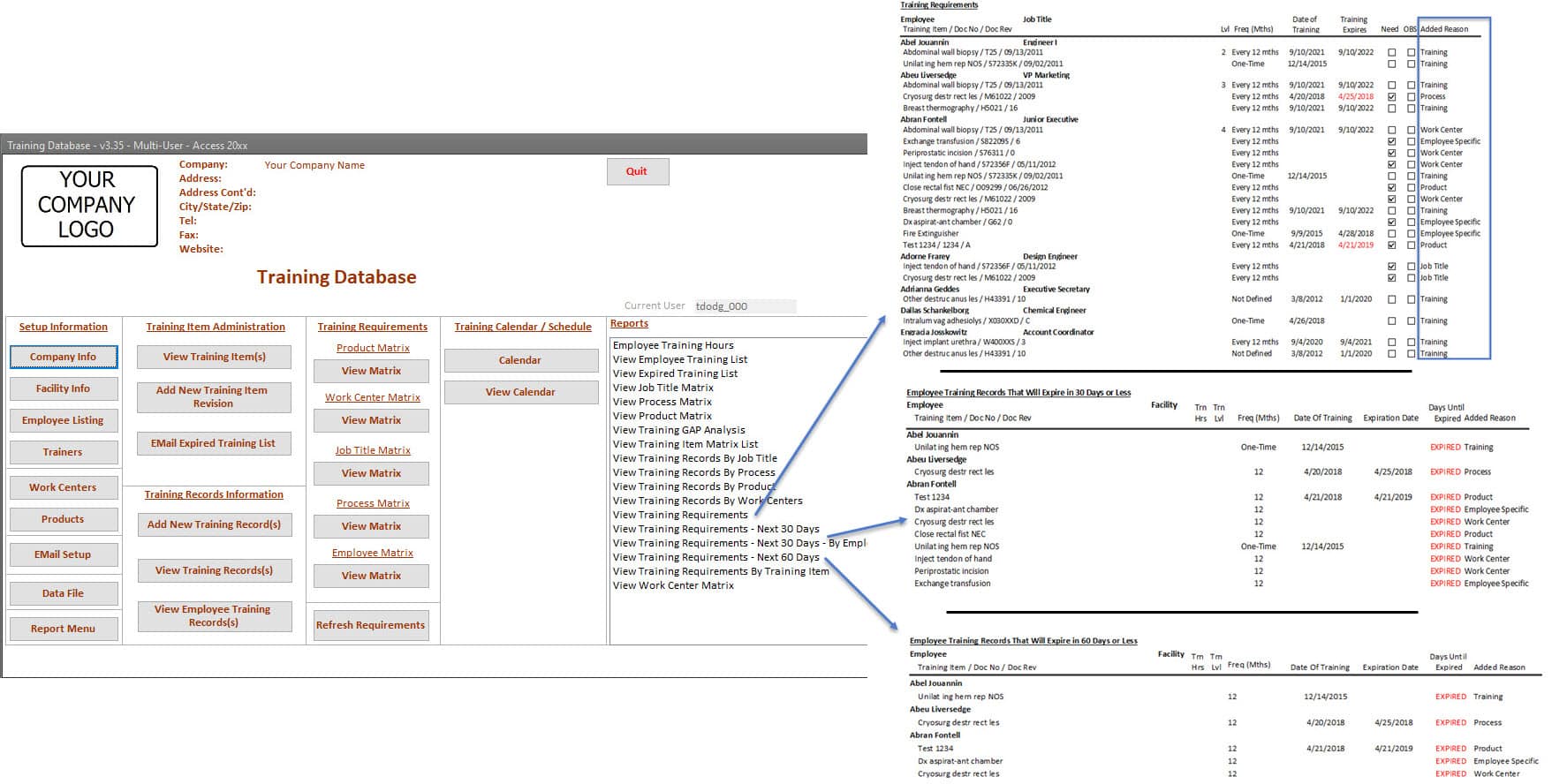Click the YOUR COMPANY LOGO image
The height and width of the screenshot is (784, 1552).
[89, 206]
